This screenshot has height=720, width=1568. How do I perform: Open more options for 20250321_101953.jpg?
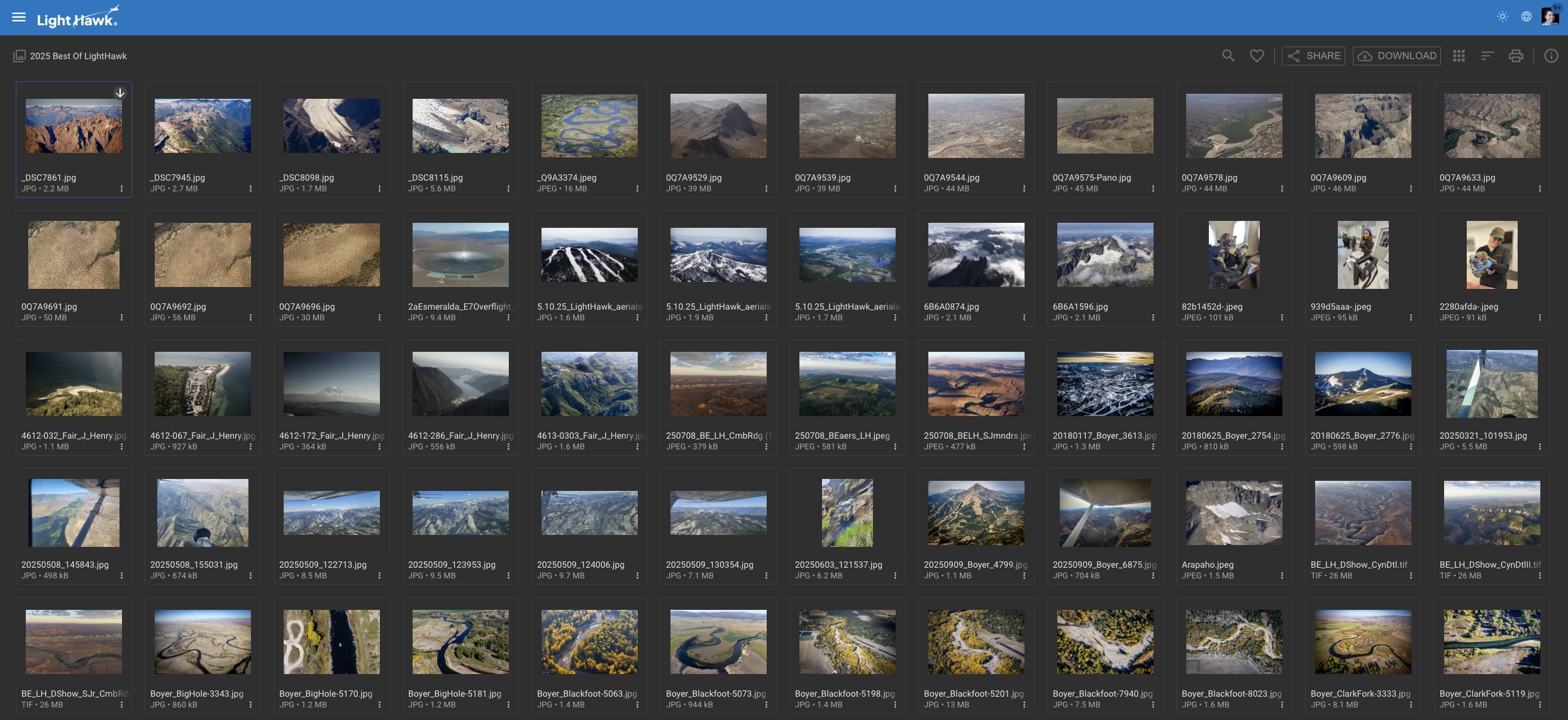point(1540,447)
